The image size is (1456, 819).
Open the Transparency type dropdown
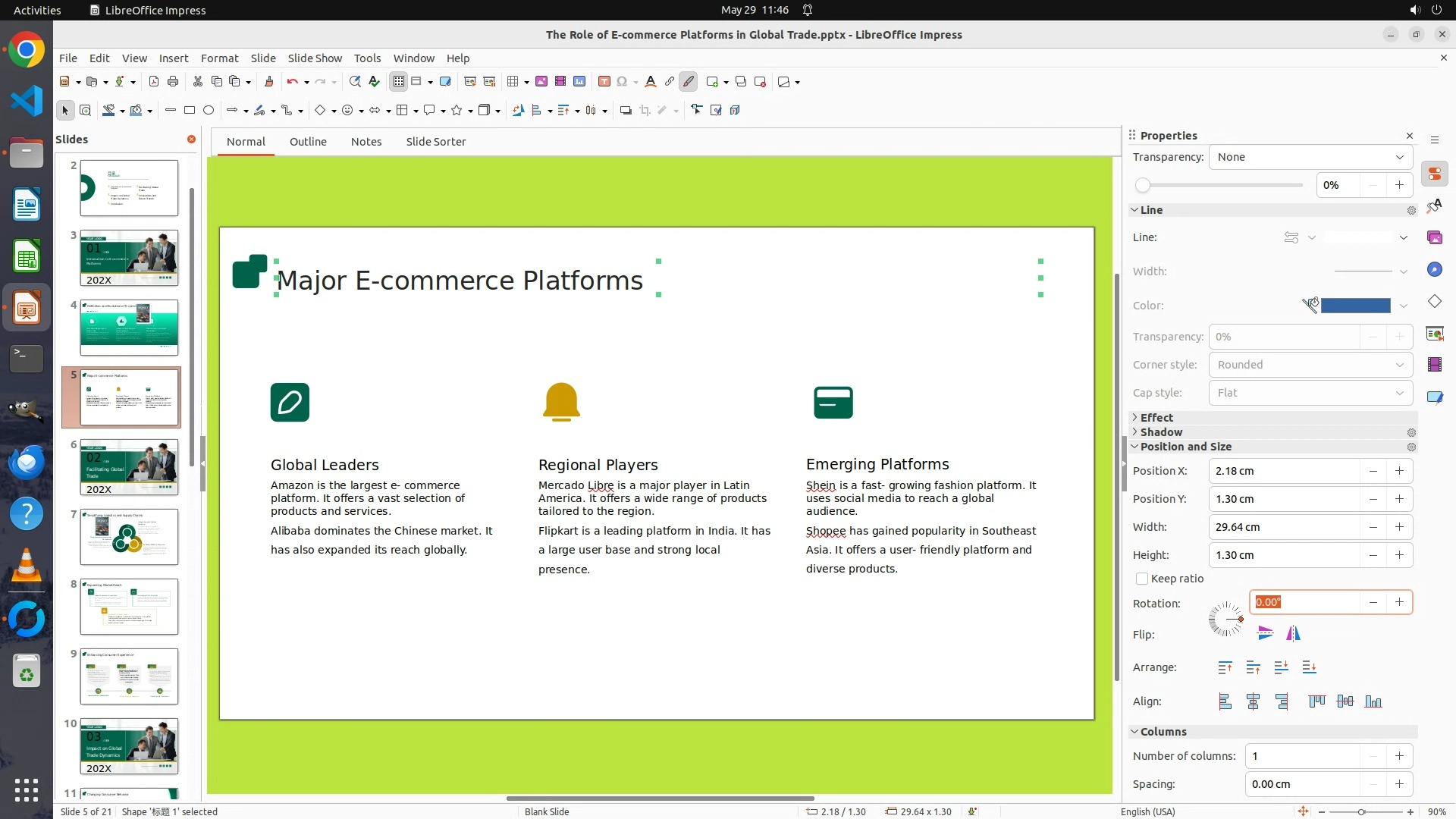pos(1310,157)
